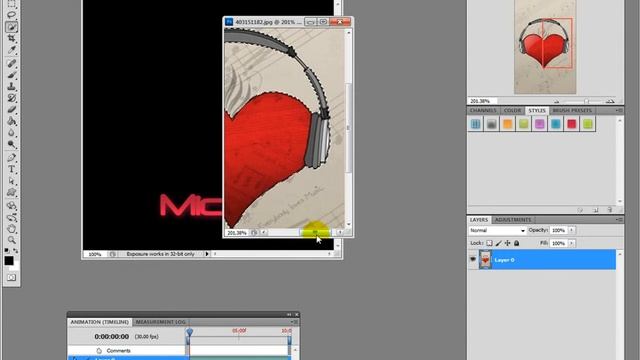Select the Horizontal Type tool

(11, 169)
